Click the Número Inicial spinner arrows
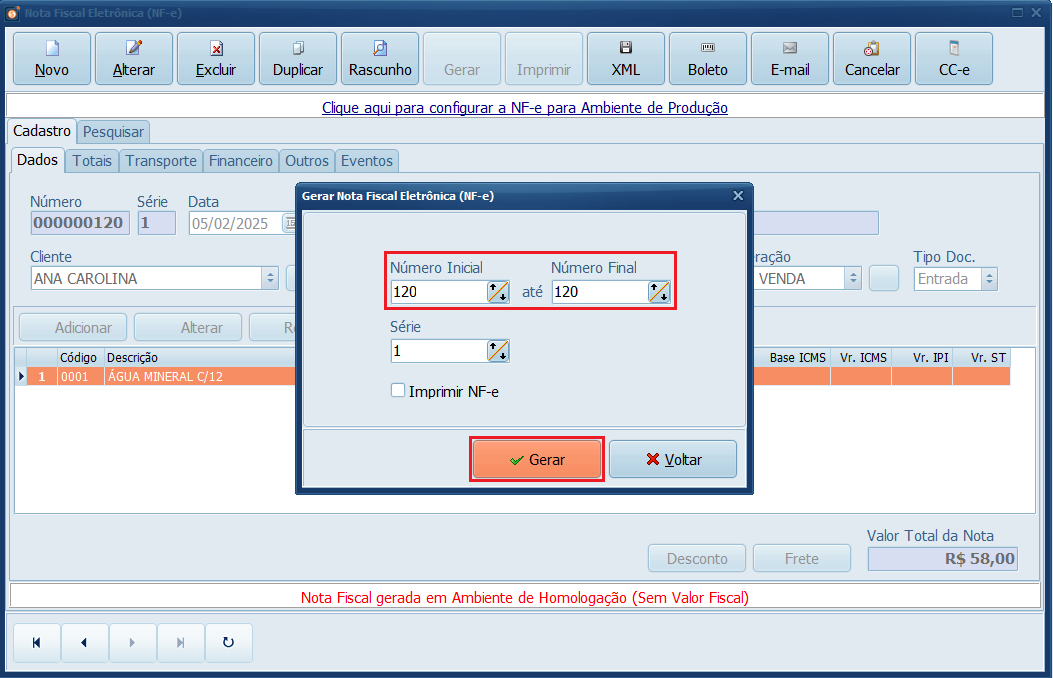 click(x=498, y=292)
